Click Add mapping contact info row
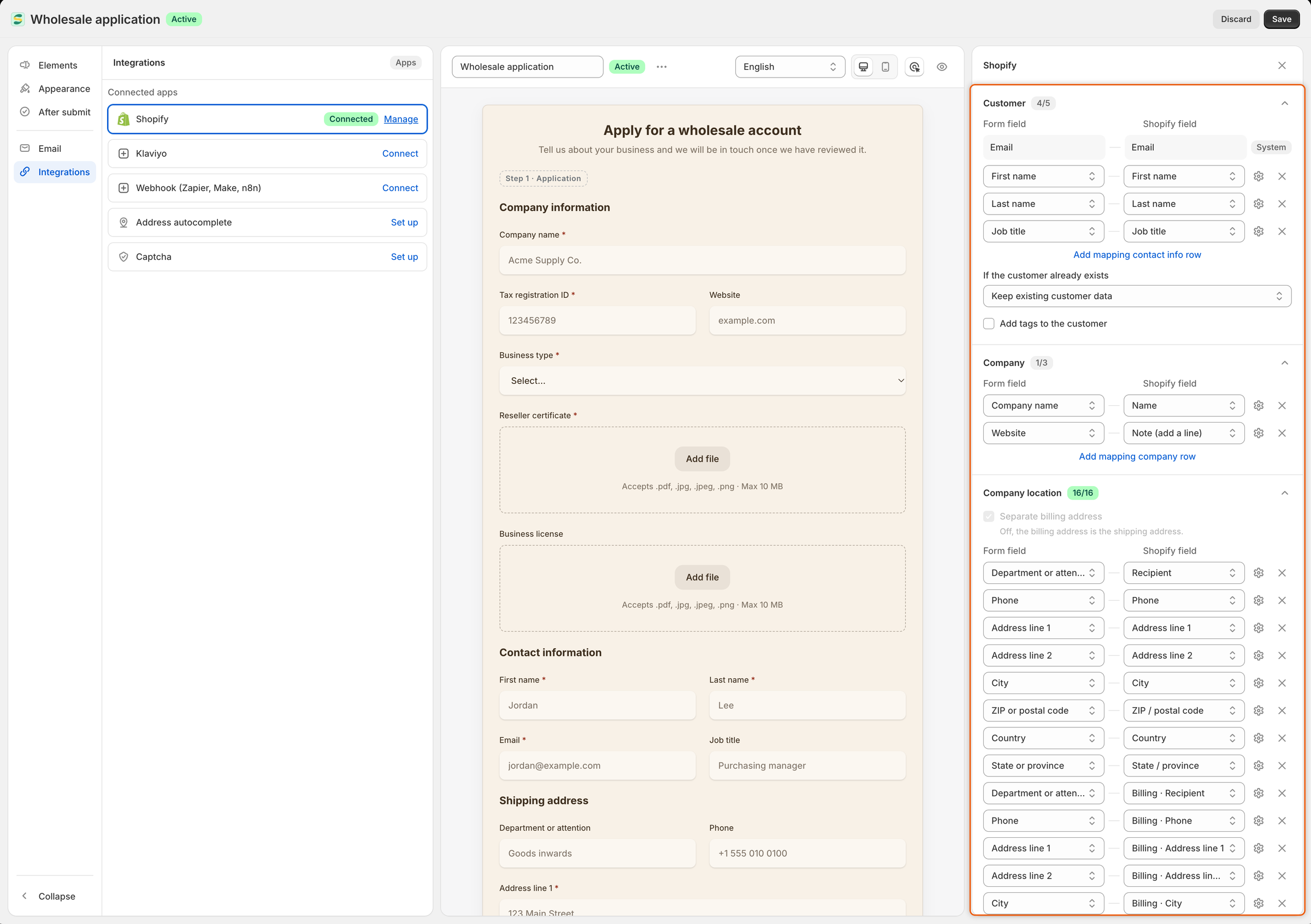Viewport: 1311px width, 924px height. point(1137,255)
